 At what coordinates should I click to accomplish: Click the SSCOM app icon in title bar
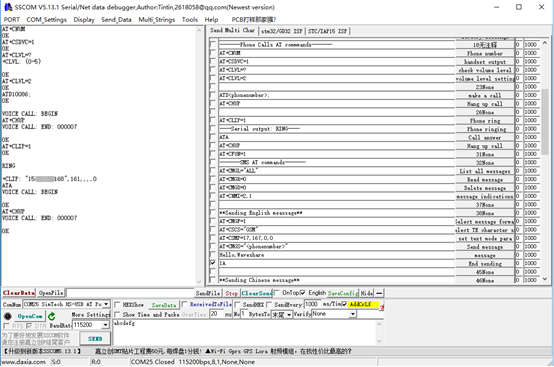point(8,7)
